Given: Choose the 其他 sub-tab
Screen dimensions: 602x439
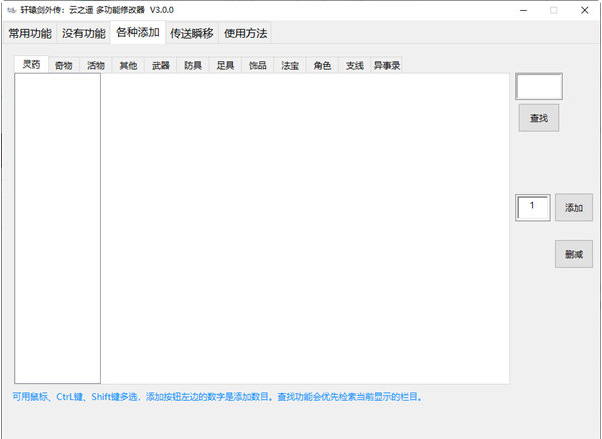Looking at the screenshot, I should [x=128, y=65].
